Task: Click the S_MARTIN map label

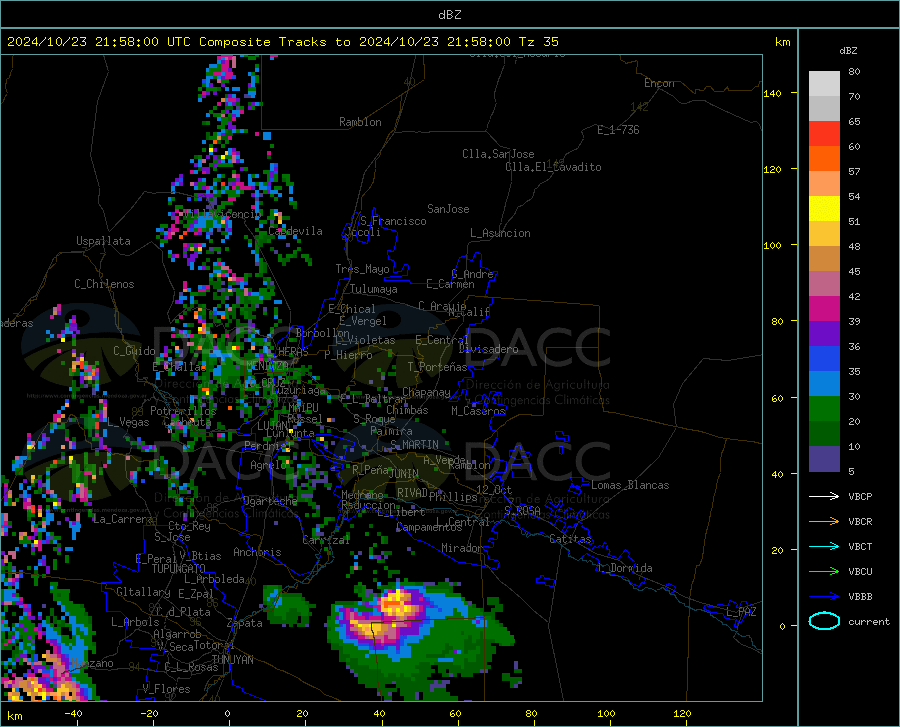Action: pyautogui.click(x=414, y=445)
